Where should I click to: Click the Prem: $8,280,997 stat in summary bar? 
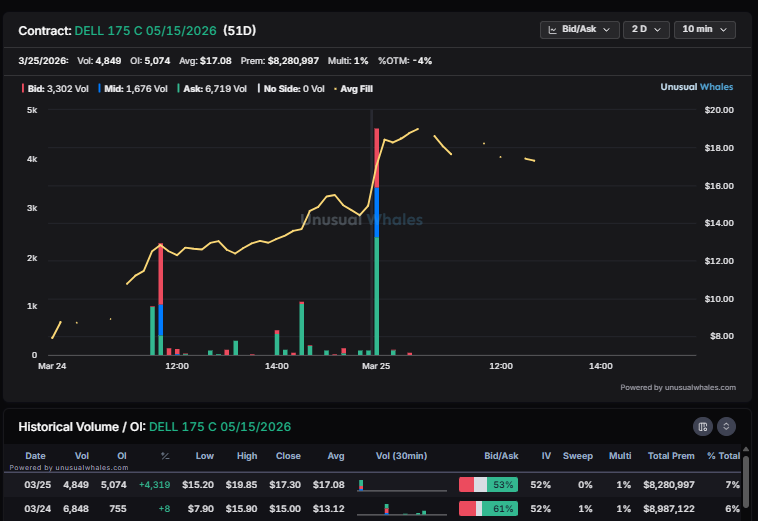coord(279,61)
